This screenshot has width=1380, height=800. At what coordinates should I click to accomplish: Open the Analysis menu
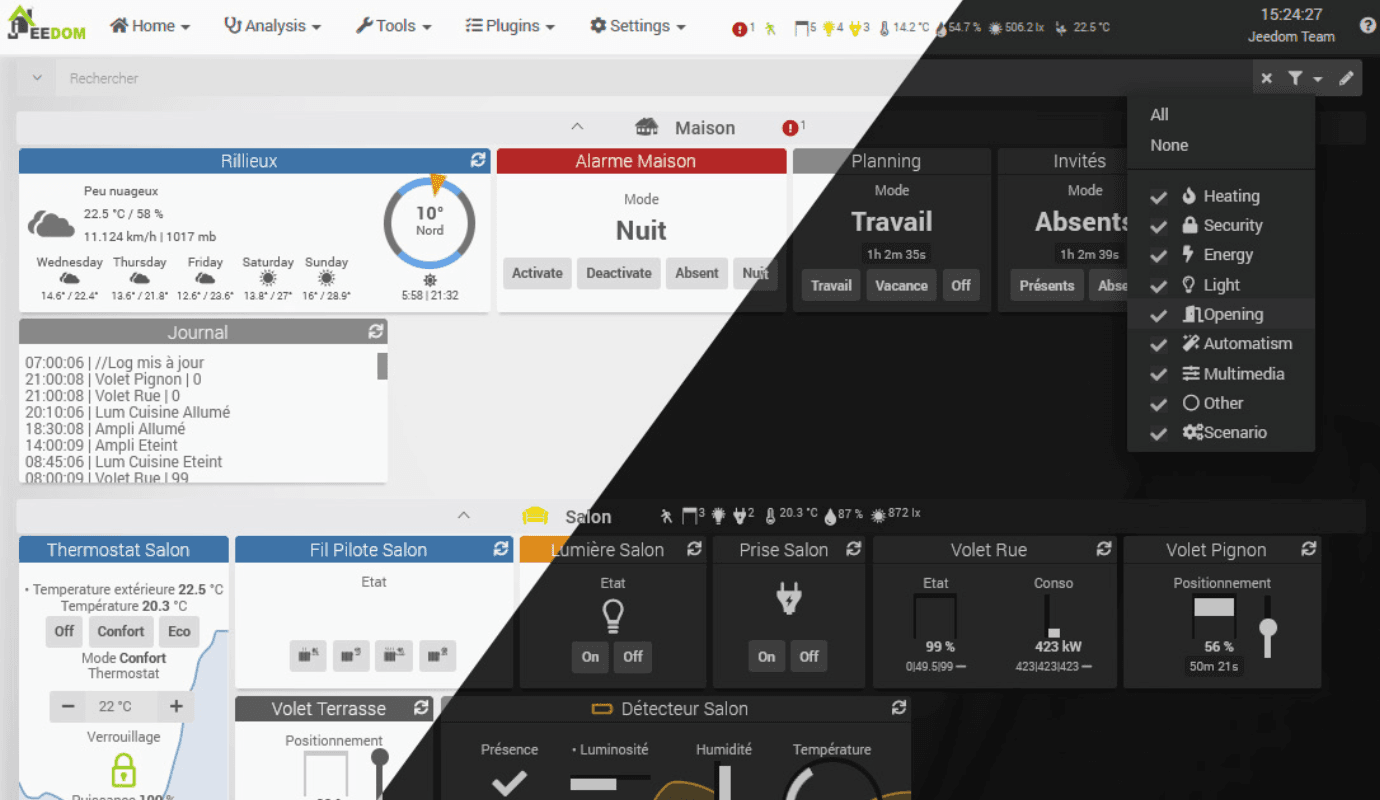tap(272, 26)
